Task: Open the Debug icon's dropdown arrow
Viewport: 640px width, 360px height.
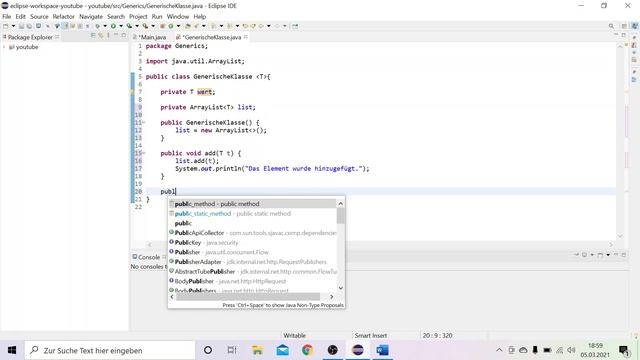Action: (105, 26)
